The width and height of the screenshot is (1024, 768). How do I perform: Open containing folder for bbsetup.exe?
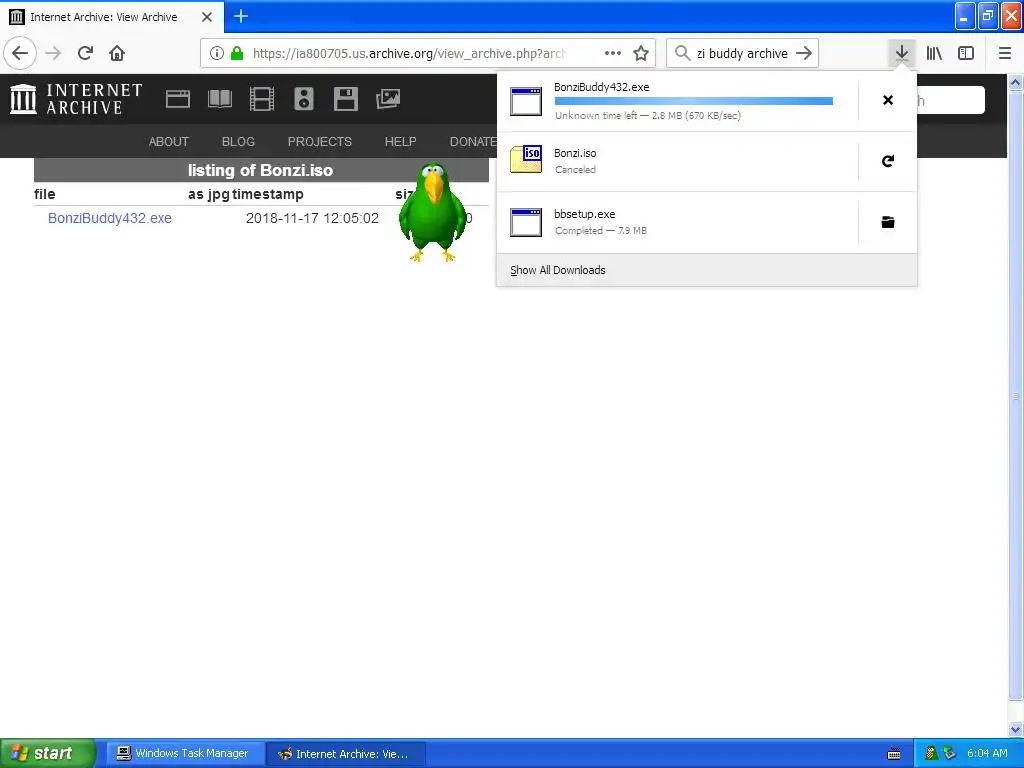click(x=888, y=222)
